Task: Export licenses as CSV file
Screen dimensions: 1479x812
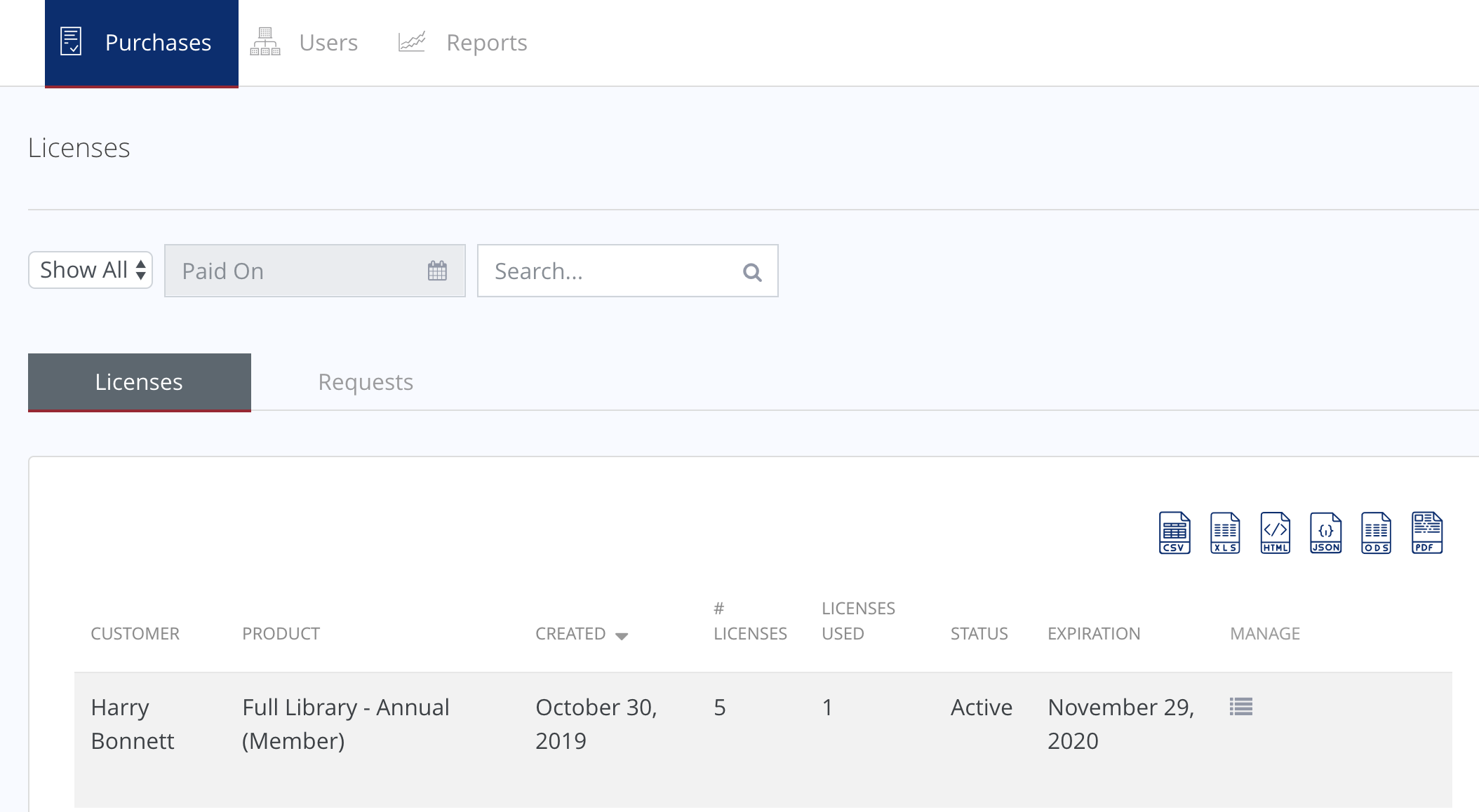Action: [1174, 533]
